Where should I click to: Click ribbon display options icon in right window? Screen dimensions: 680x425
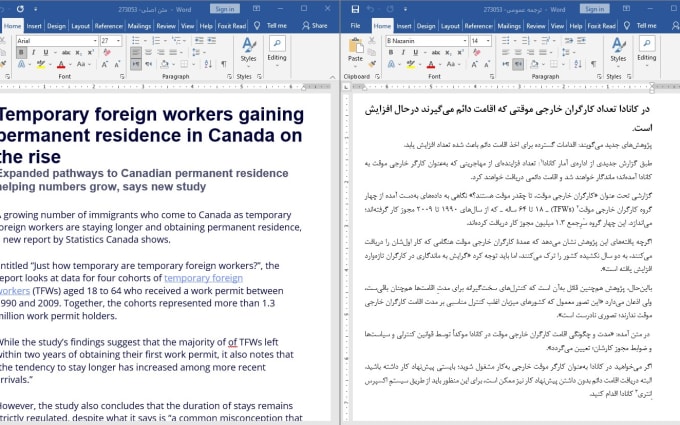tap(626, 9)
